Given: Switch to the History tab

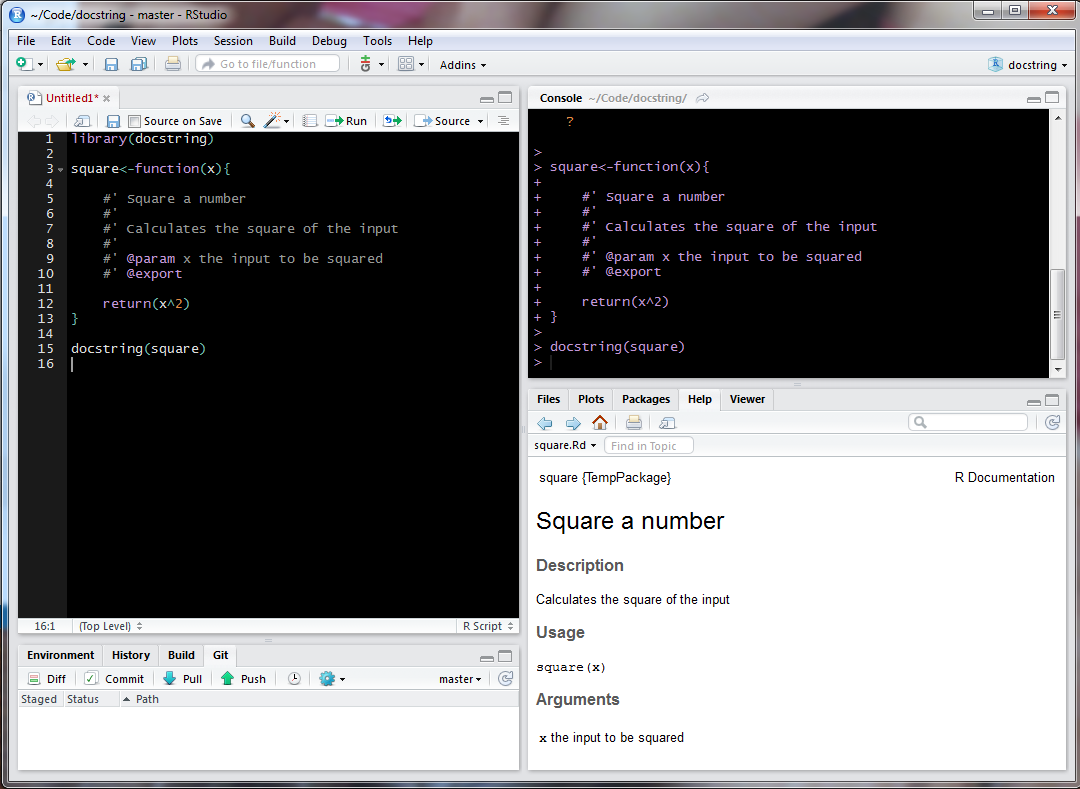Looking at the screenshot, I should (x=131, y=655).
